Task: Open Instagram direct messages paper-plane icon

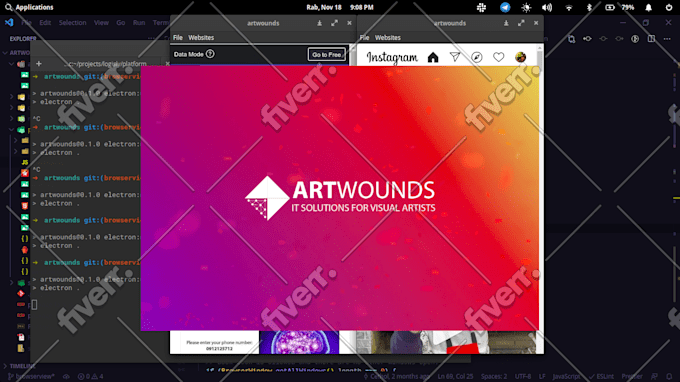Action: (454, 57)
